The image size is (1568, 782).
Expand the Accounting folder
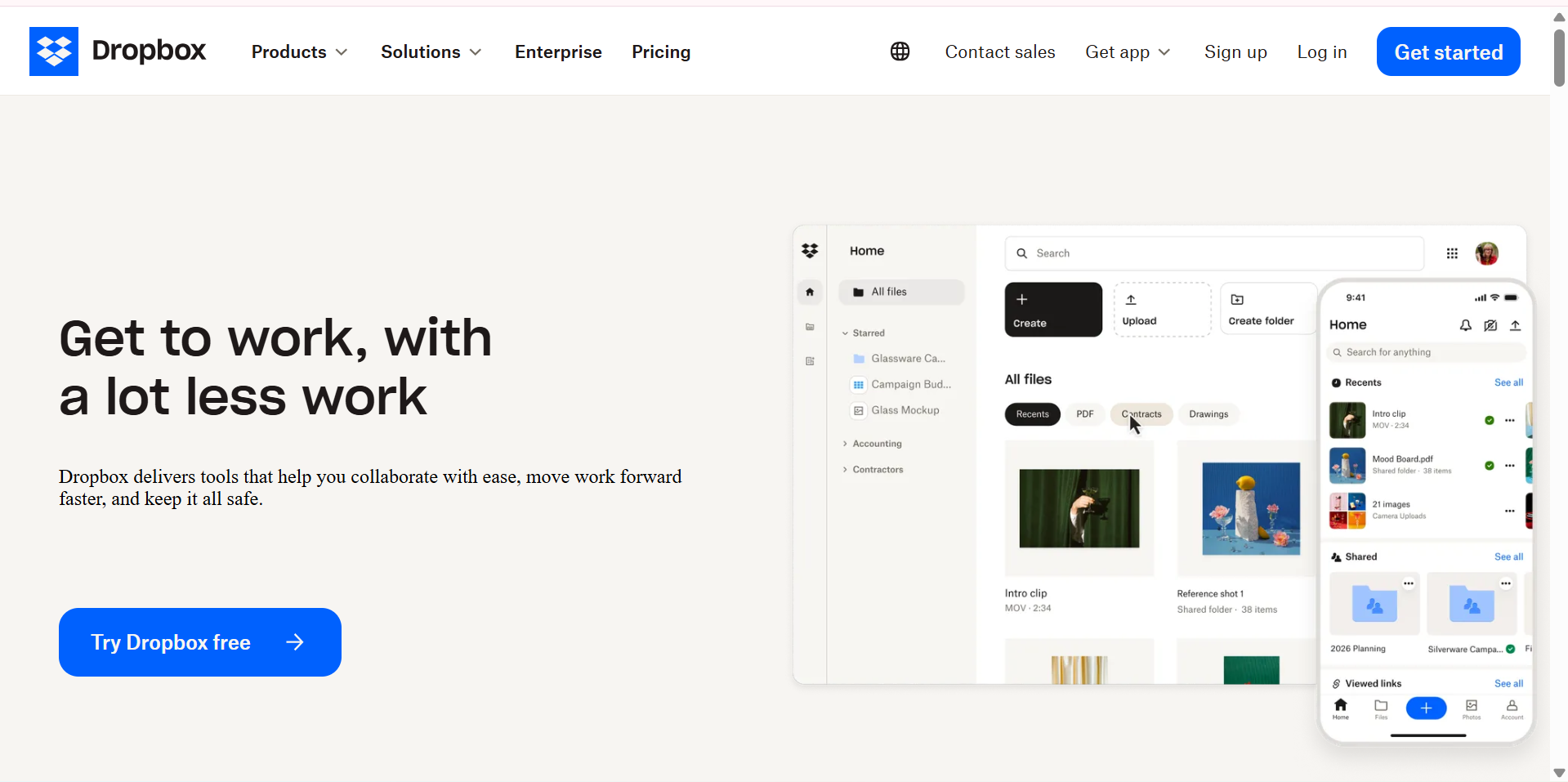(872, 444)
